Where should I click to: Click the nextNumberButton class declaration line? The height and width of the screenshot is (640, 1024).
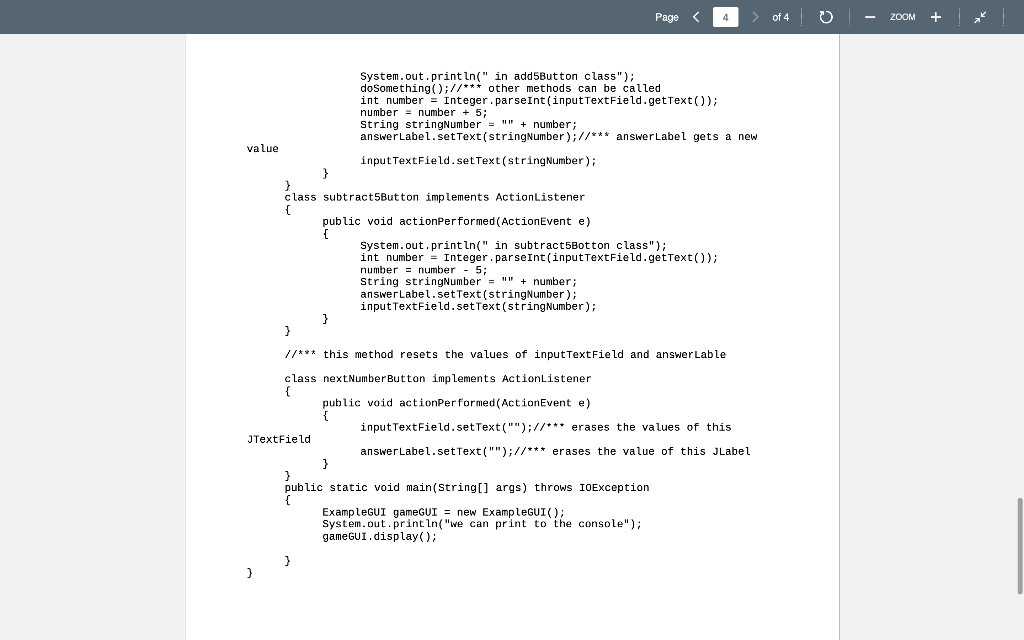(x=437, y=378)
